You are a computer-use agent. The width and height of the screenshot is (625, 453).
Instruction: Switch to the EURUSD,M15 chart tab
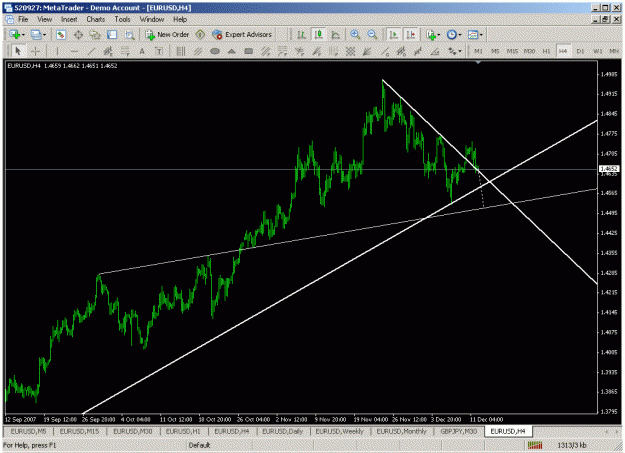point(79,431)
